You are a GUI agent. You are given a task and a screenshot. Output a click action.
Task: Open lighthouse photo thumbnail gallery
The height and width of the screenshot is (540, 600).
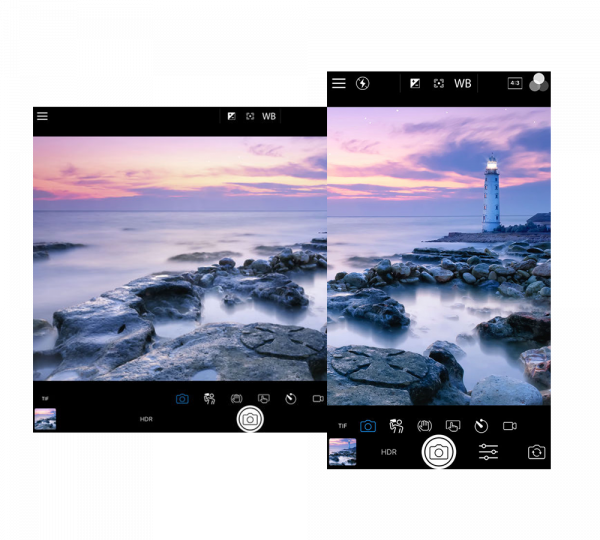343,452
